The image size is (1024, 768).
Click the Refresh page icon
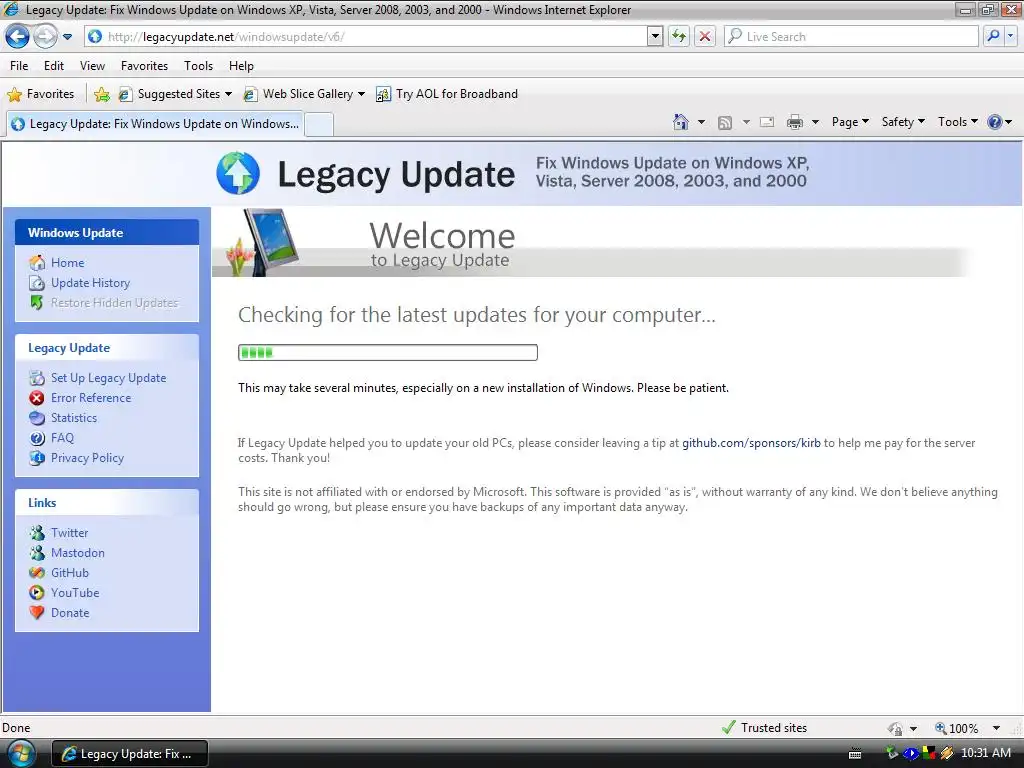click(x=679, y=37)
